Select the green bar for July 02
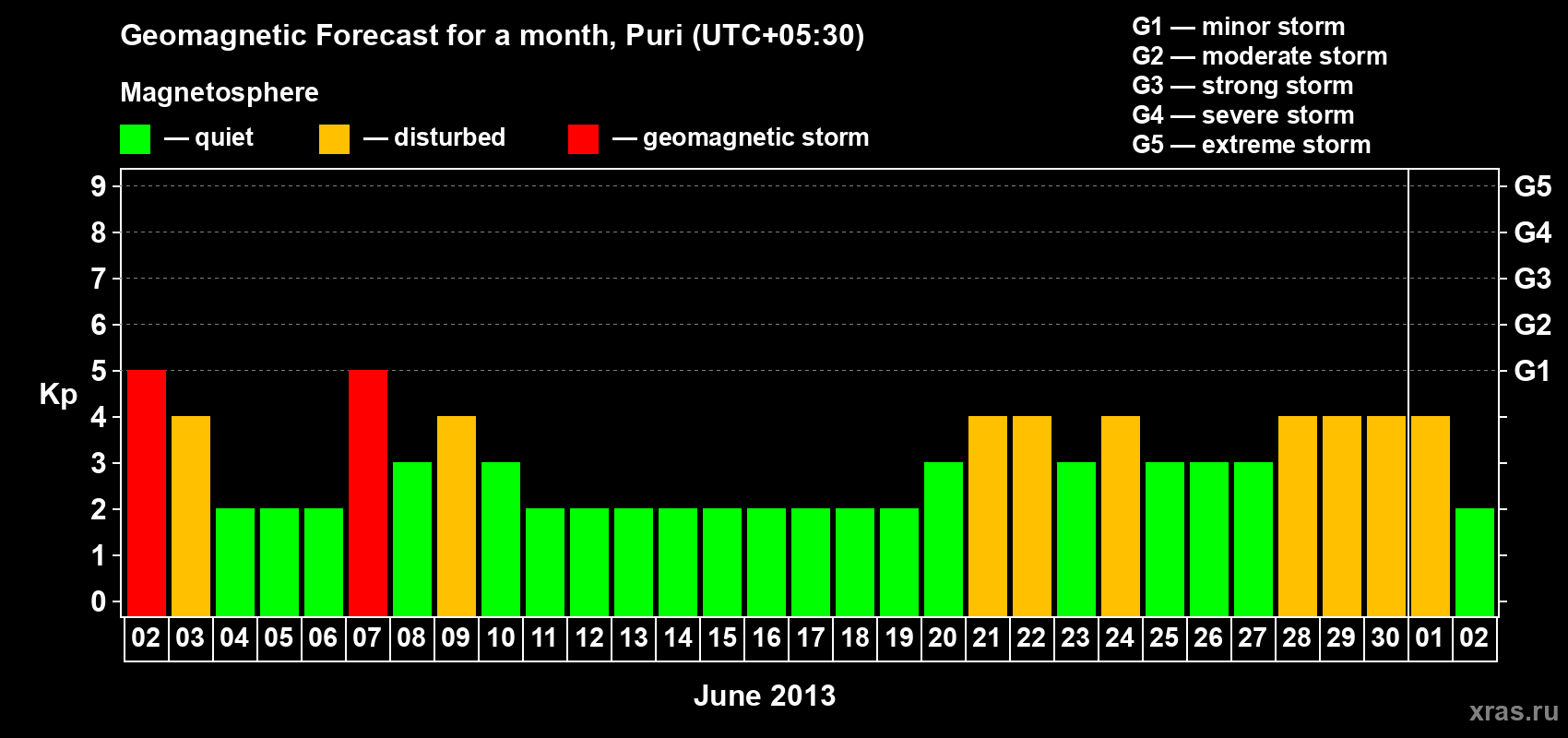 coord(1475,562)
